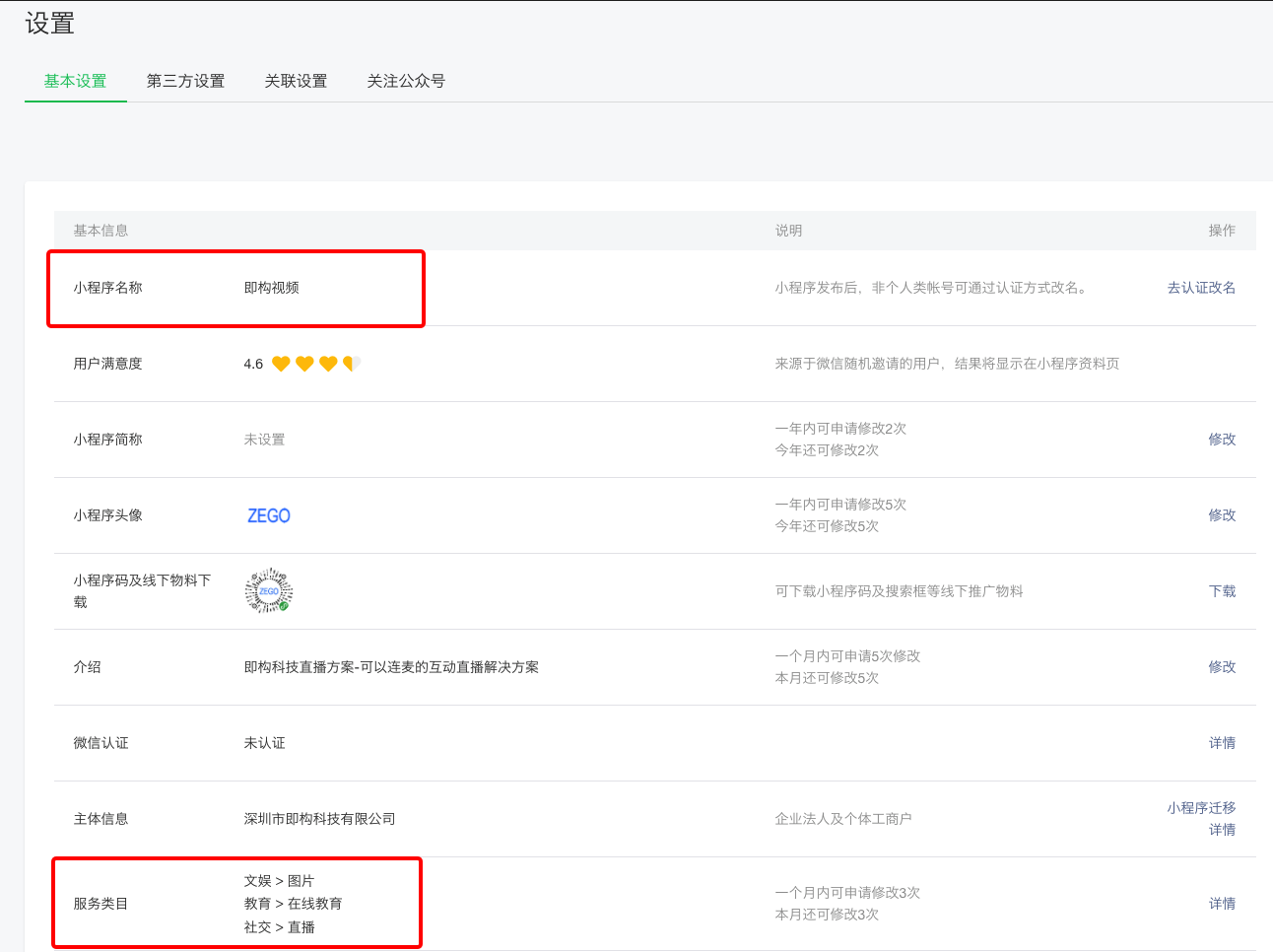Open the 关联设置 tab
The width and height of the screenshot is (1273, 952).
coord(296,81)
